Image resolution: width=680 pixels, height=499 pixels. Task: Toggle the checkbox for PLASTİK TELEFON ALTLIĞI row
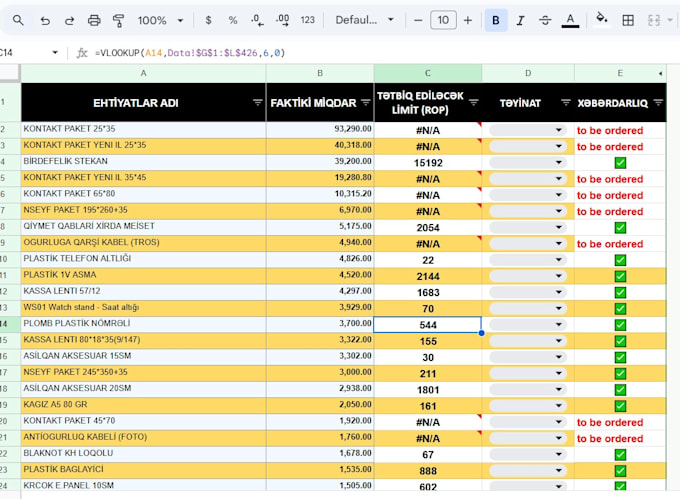pos(620,260)
